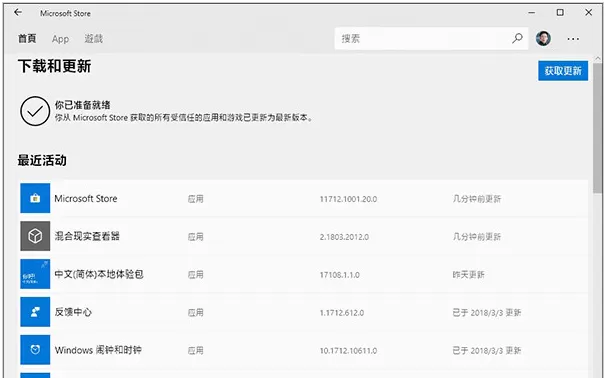The height and width of the screenshot is (378, 606).
Task: Click version 1.1712.612.0
Action: pyautogui.click(x=342, y=313)
